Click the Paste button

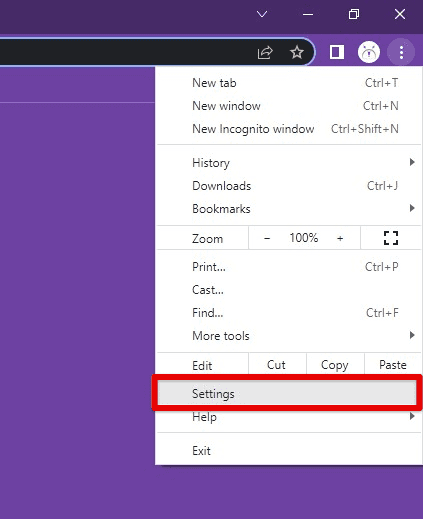[x=393, y=365]
